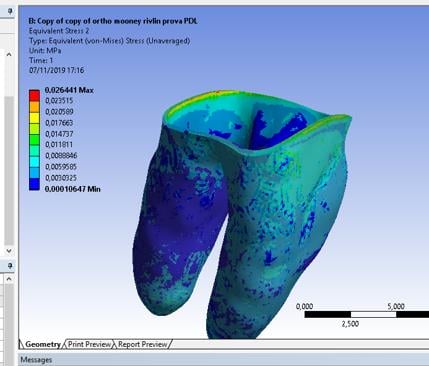
Task: Click the upper left panel scroll up arrow
Action: [x=9, y=54]
